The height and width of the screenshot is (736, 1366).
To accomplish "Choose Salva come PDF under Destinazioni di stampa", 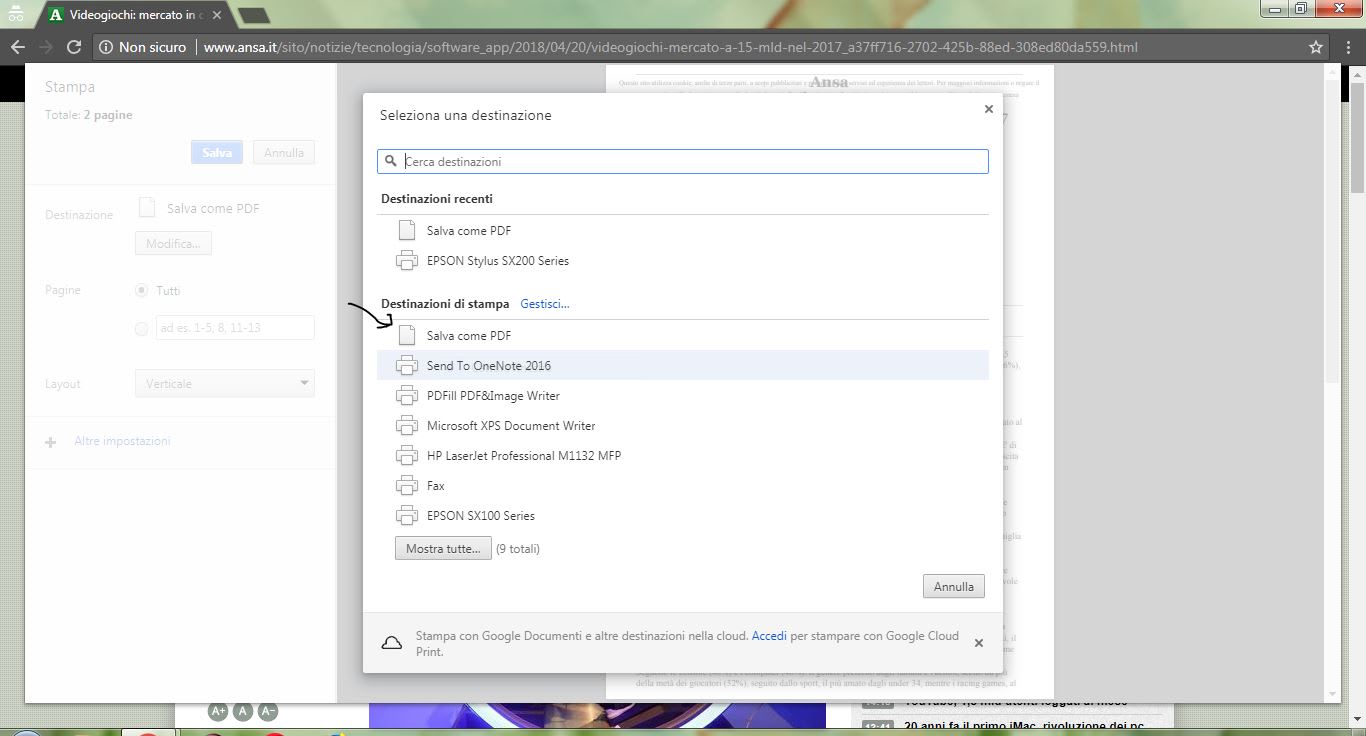I will [x=683, y=335].
